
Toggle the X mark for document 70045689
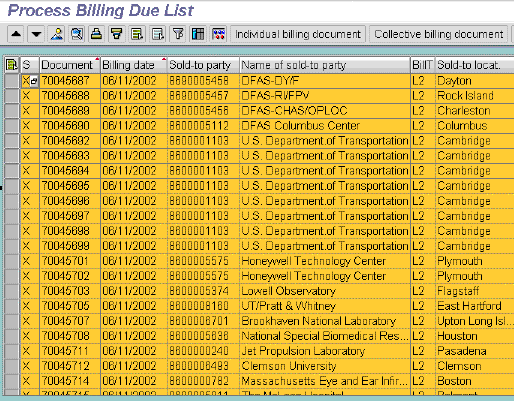[x=26, y=111]
